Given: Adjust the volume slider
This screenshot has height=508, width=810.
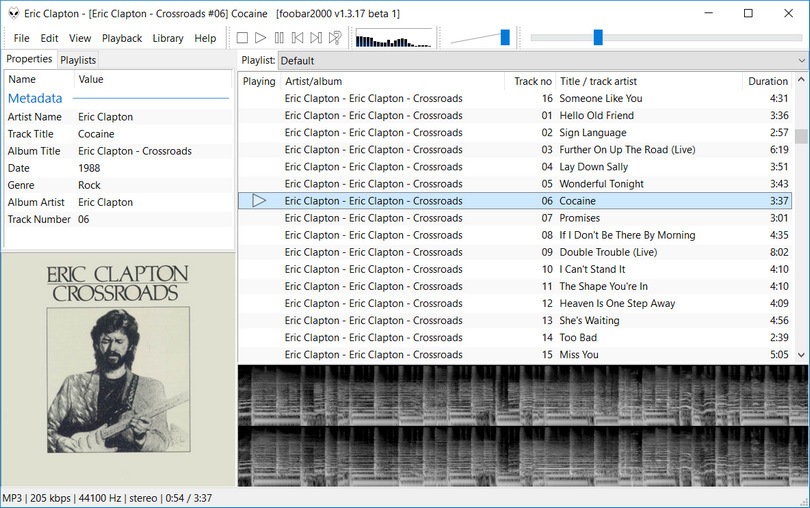Looking at the screenshot, I should (x=505, y=37).
